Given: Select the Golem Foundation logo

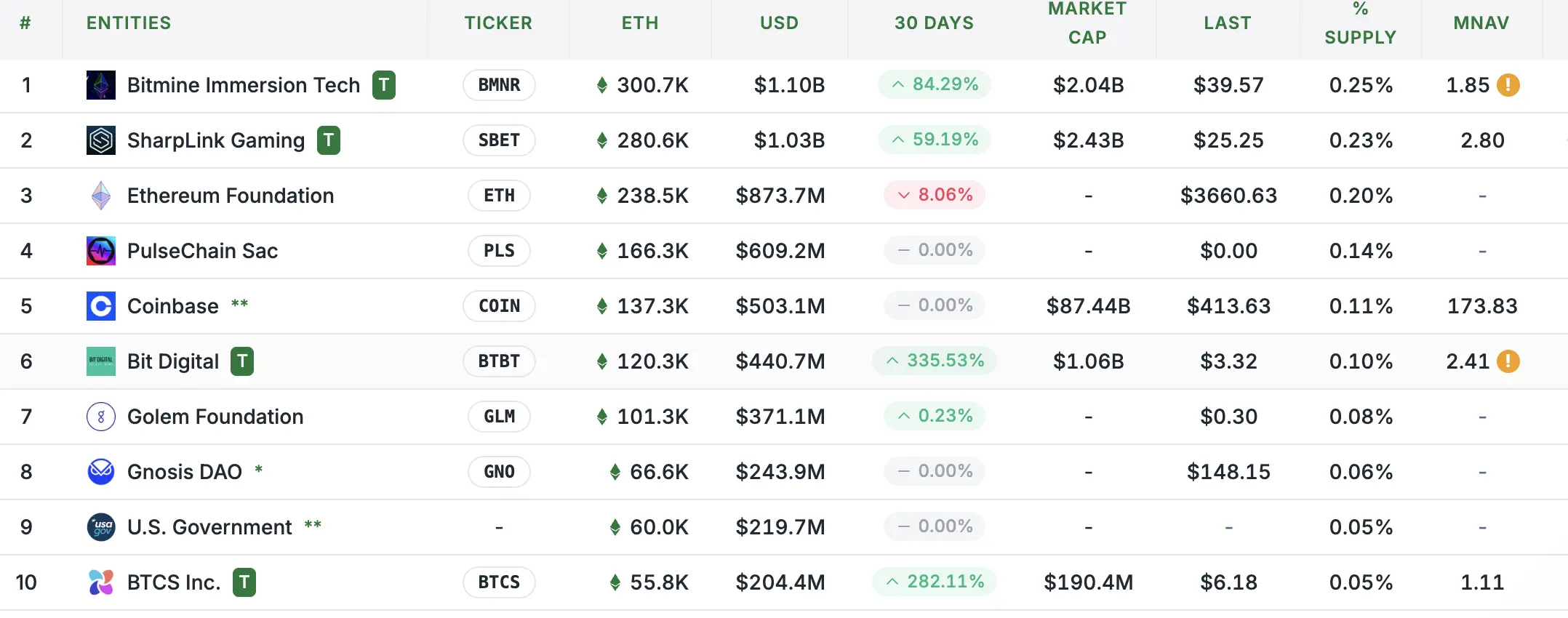Looking at the screenshot, I should point(100,417).
